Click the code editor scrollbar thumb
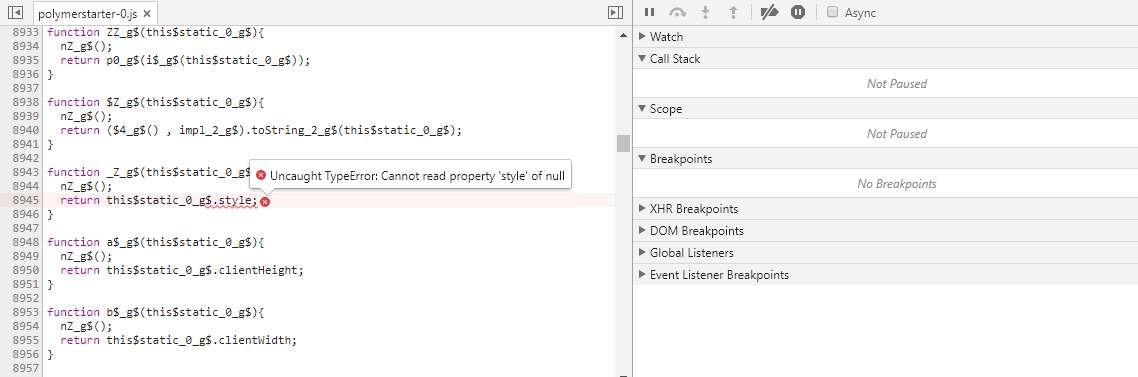Screen dimensions: 1138x377 [x=623, y=144]
